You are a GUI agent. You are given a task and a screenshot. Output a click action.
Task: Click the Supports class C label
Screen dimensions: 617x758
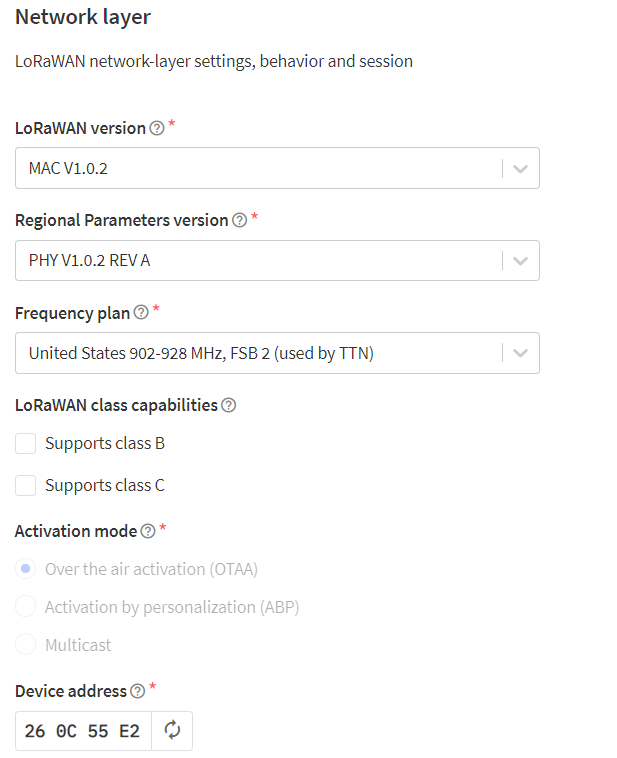click(x=105, y=485)
